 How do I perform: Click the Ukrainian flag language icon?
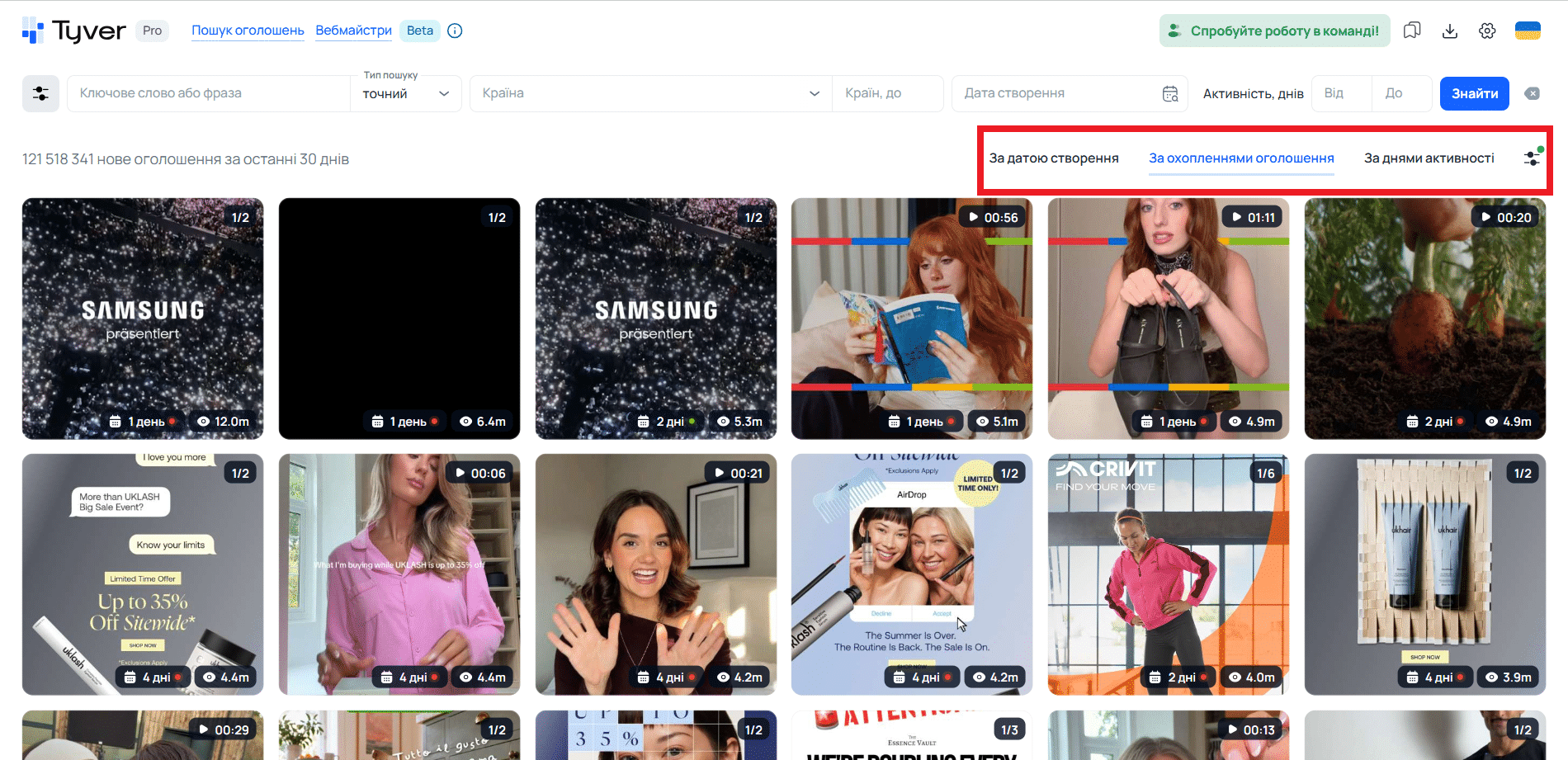(x=1528, y=31)
